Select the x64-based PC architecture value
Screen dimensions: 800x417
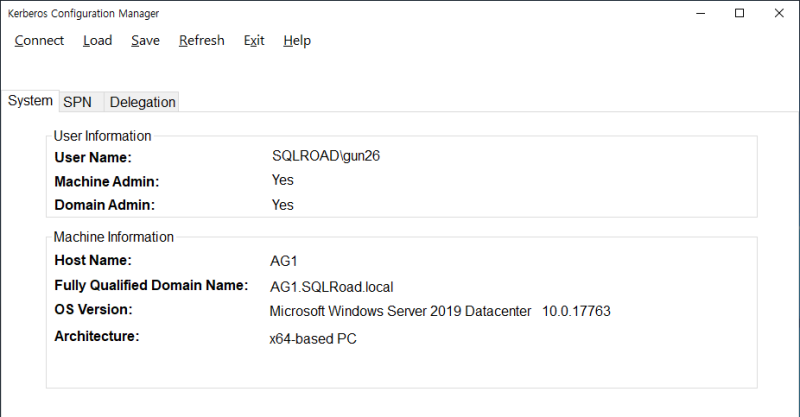313,338
